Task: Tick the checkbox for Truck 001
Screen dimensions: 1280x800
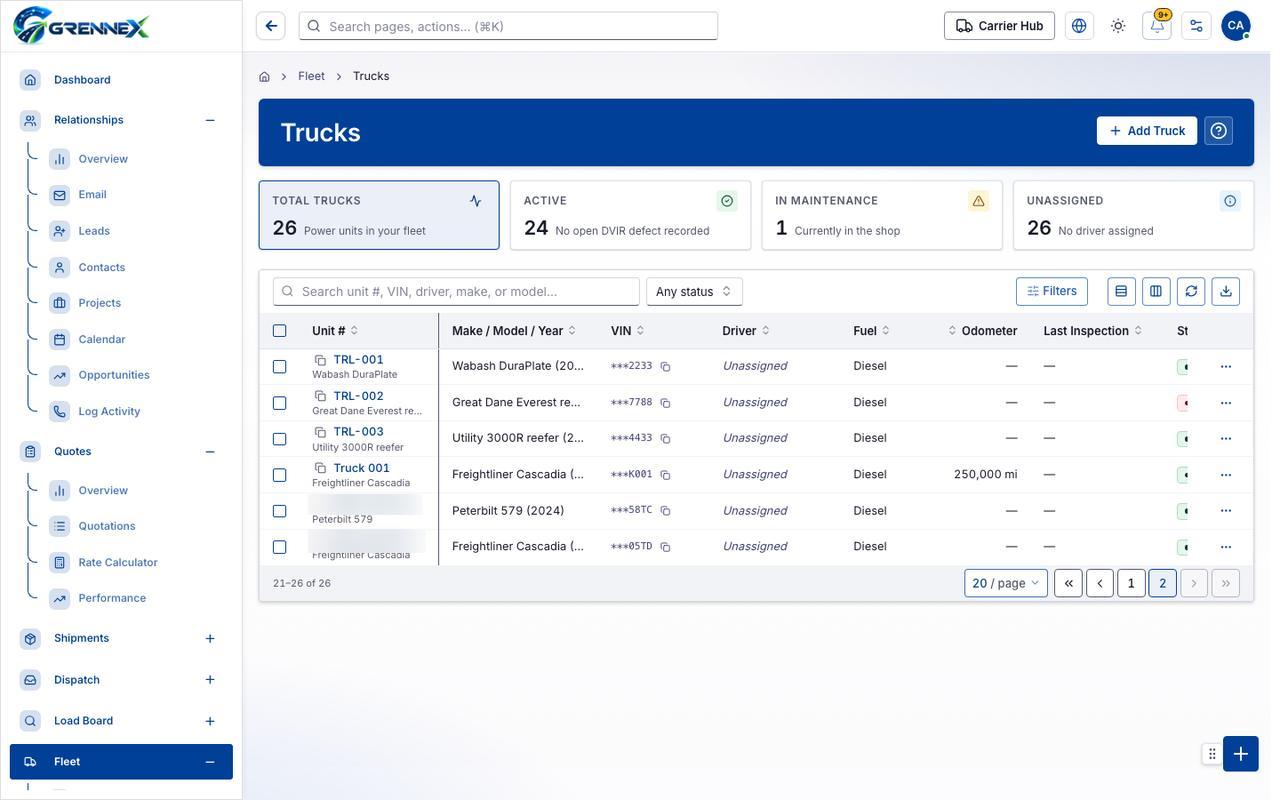Action: point(280,475)
